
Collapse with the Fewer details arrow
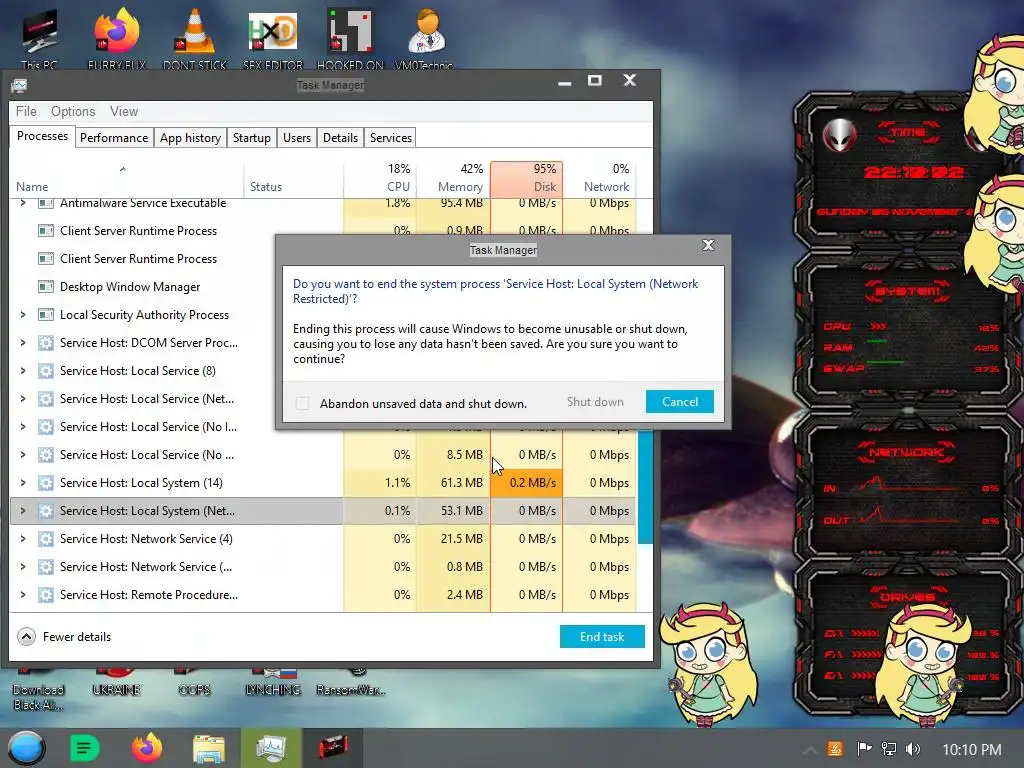click(26, 637)
